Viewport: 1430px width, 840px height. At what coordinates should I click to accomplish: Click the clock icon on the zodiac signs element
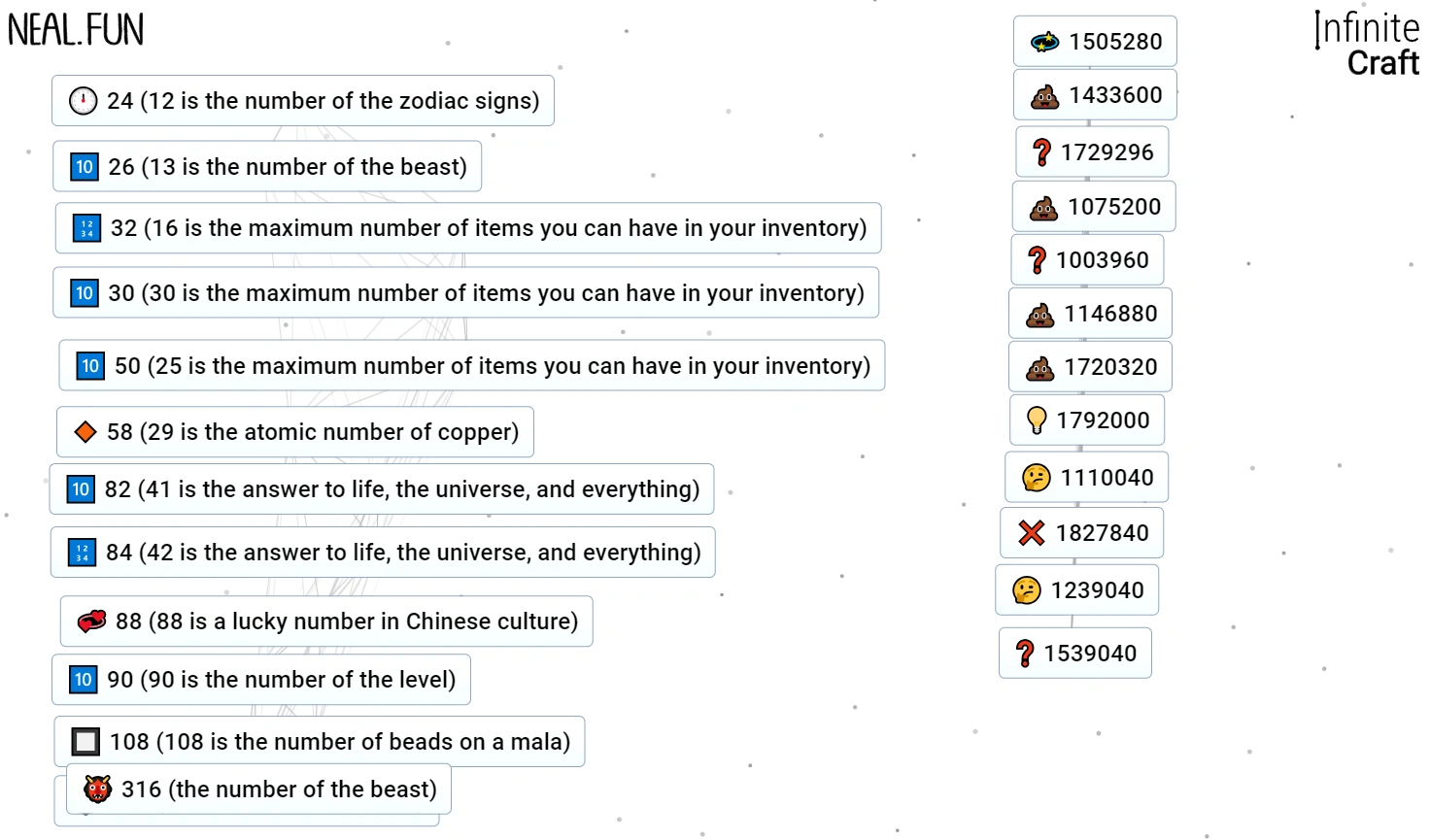[84, 100]
